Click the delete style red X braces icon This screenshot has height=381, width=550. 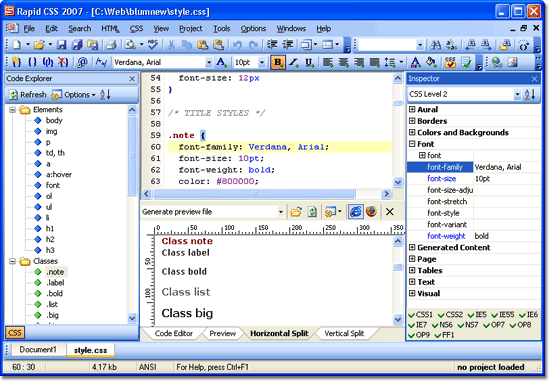pos(63,62)
